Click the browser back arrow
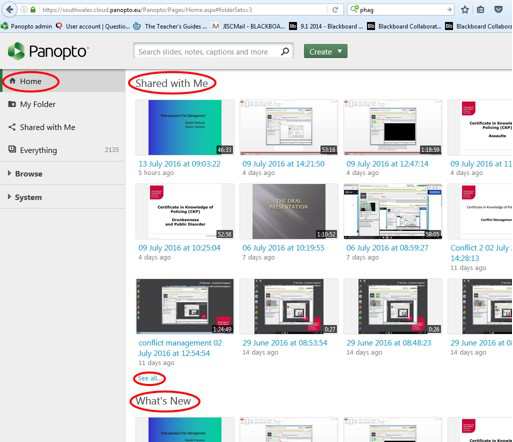513x442 pixels. [x=10, y=9]
